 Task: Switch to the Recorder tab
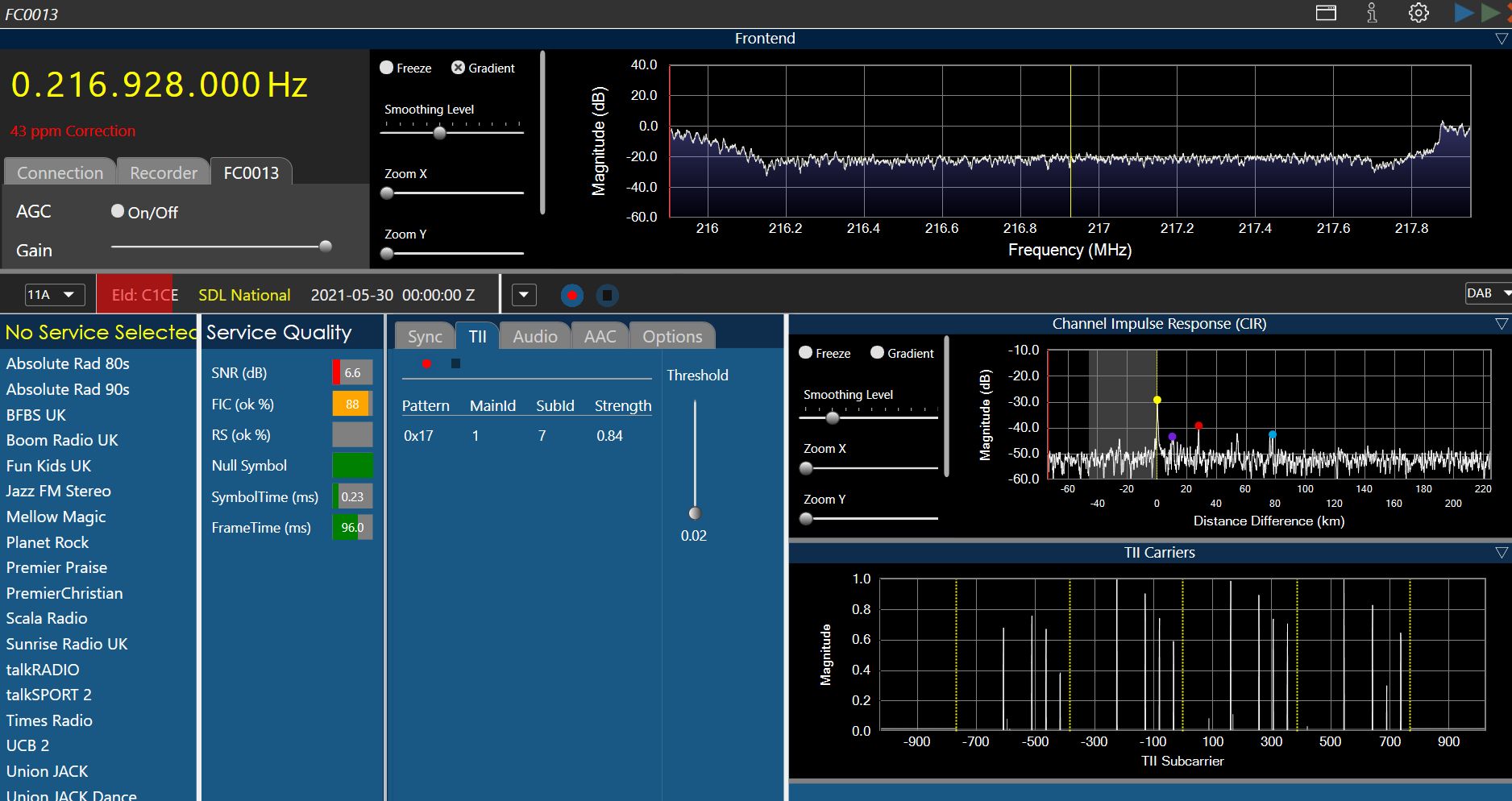(x=164, y=172)
